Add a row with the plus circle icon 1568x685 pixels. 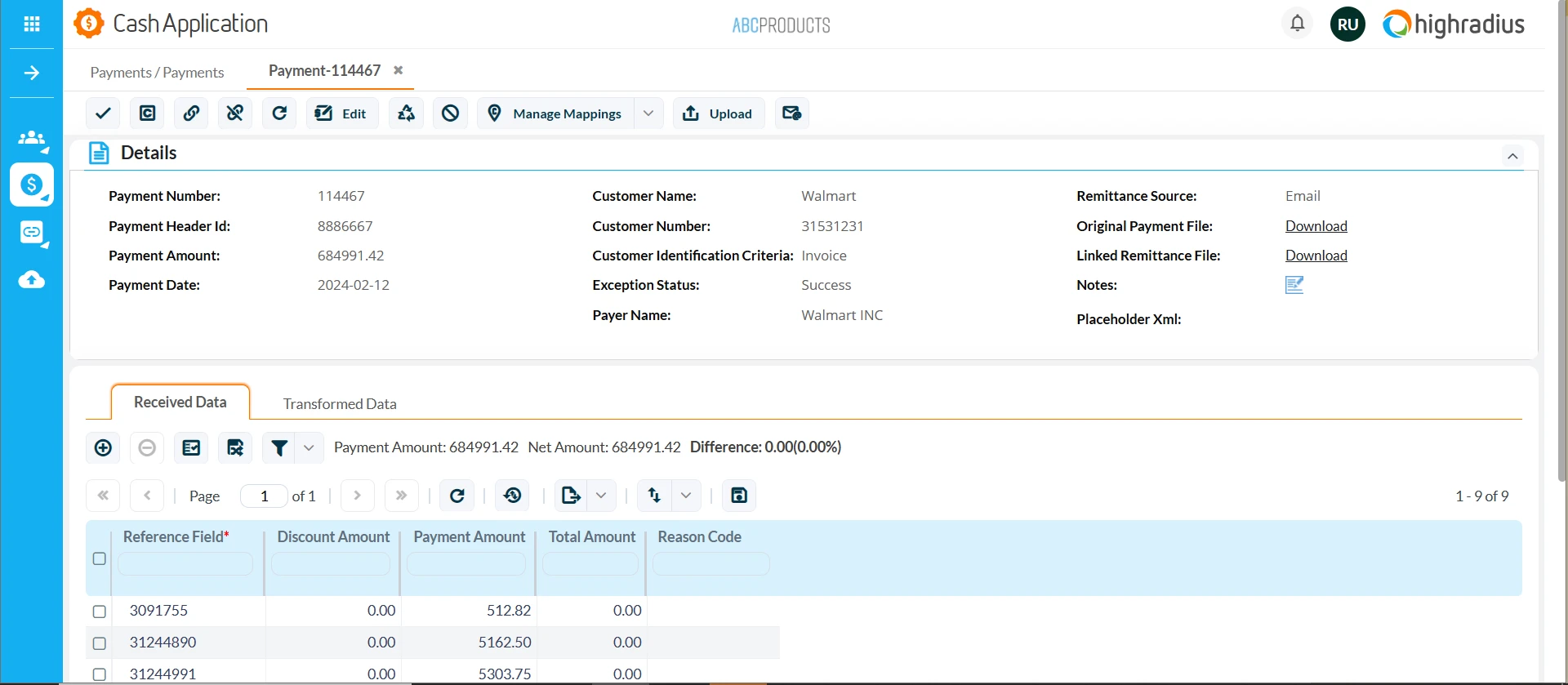coord(103,447)
